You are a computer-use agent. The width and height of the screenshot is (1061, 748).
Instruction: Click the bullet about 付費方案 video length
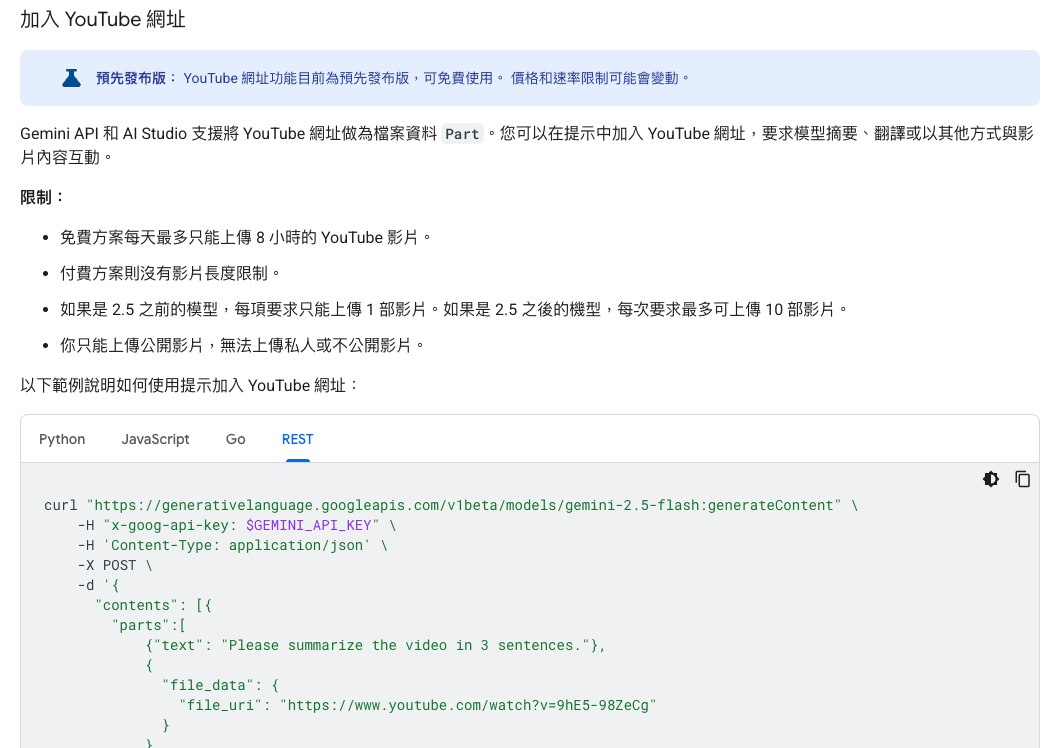coord(170,273)
